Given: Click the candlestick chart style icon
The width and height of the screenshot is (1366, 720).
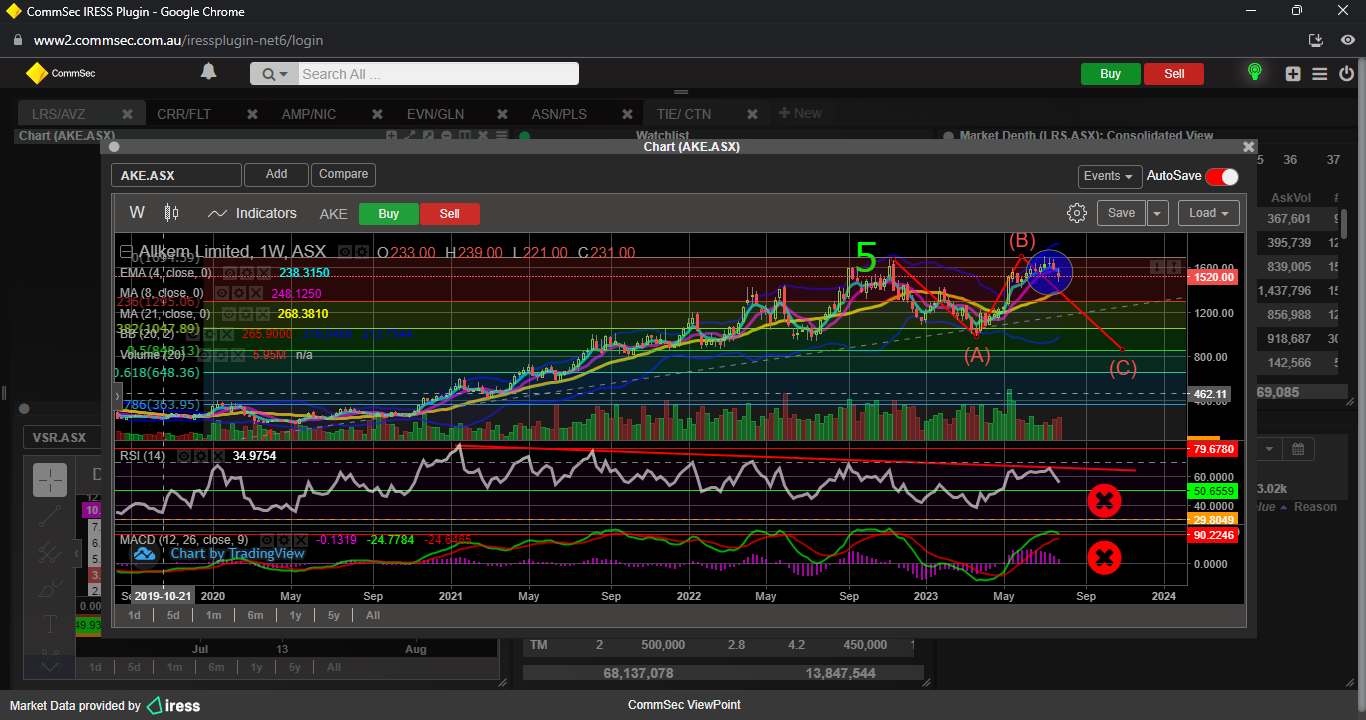Looking at the screenshot, I should [x=171, y=213].
